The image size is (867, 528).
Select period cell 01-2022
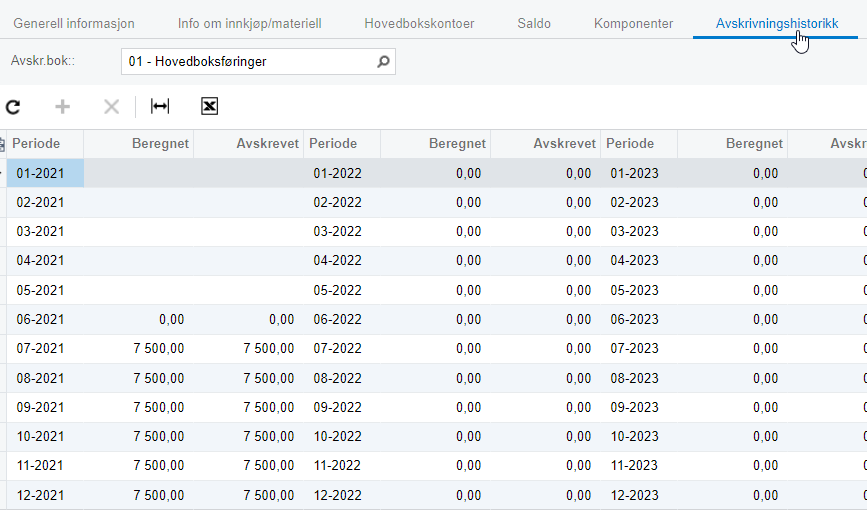coord(342,173)
